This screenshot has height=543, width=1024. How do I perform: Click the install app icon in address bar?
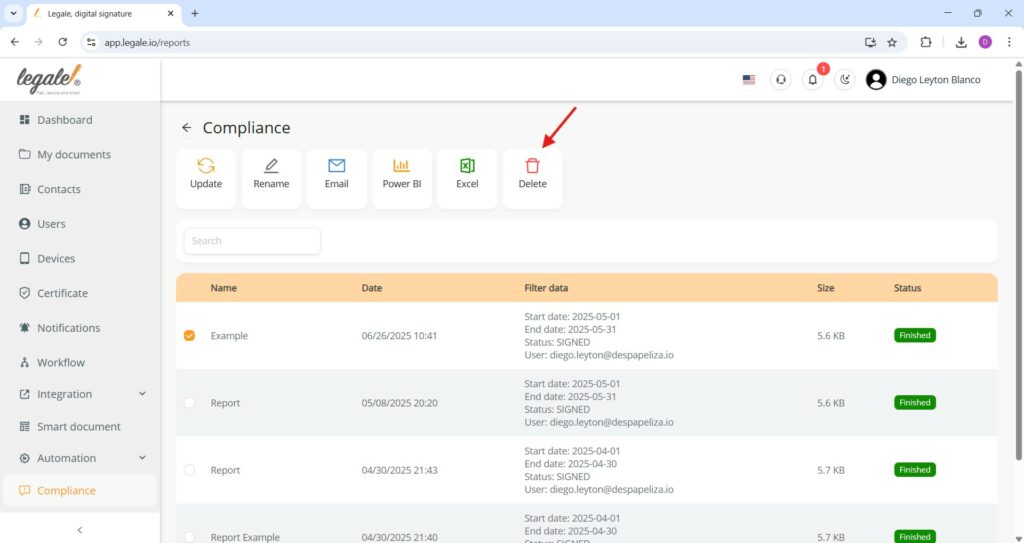coord(871,42)
